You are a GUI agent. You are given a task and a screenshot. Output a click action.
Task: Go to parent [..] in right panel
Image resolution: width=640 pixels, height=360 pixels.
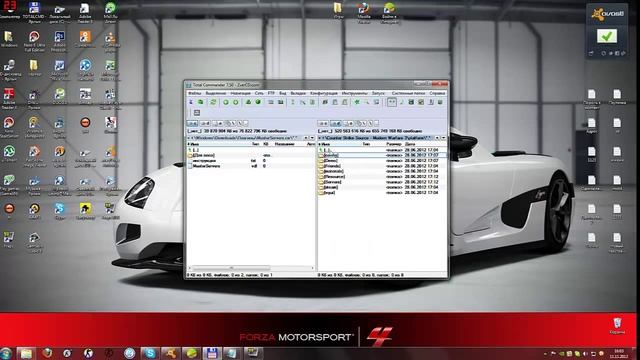click(326, 150)
